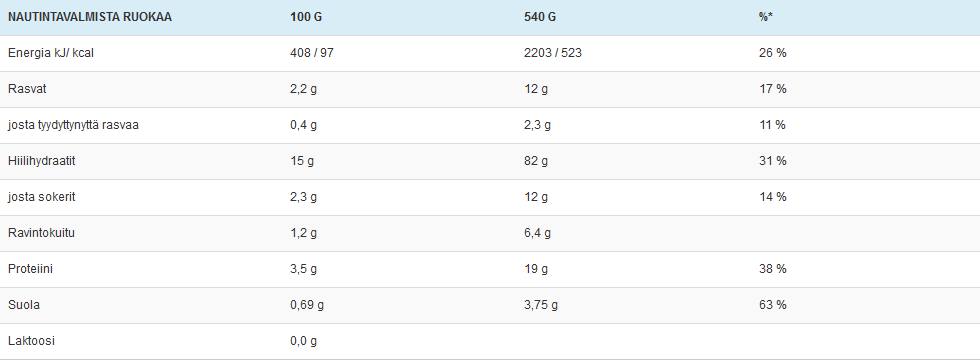Select the Laktoosi row label
The image size is (980, 360).
click(x=31, y=341)
